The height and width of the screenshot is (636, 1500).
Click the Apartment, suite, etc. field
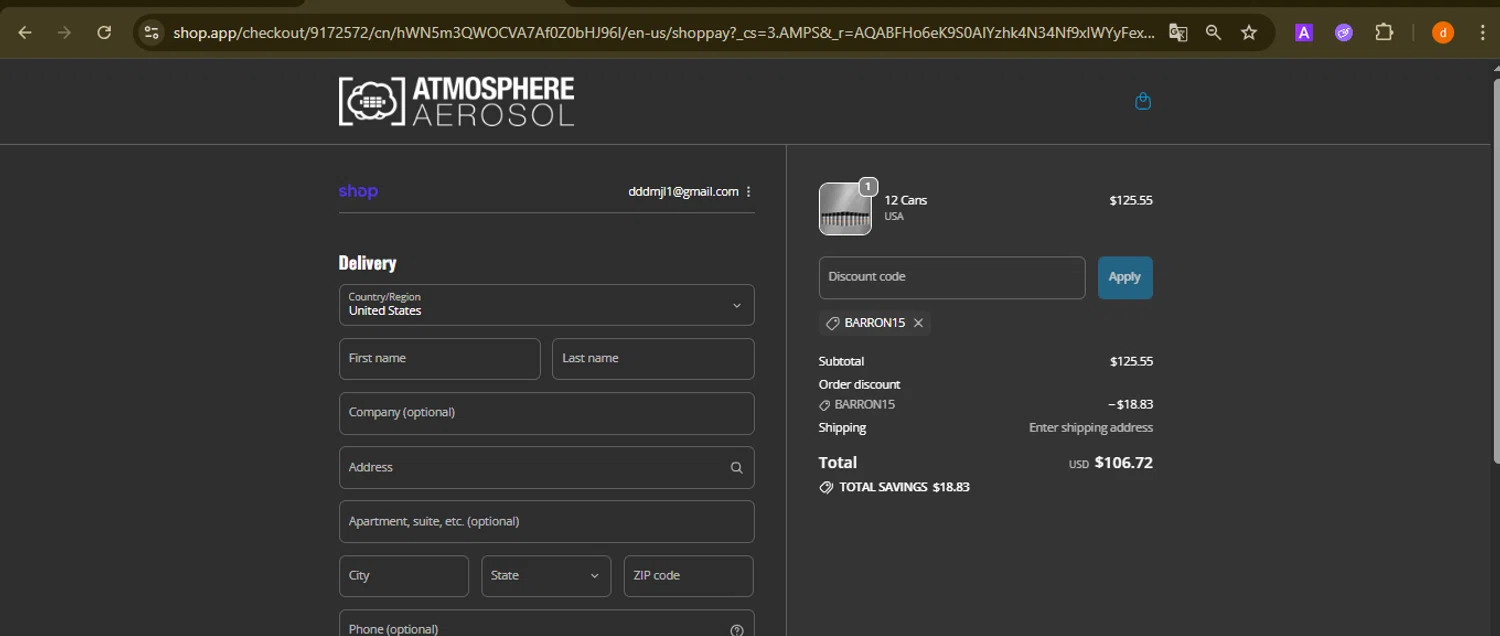(547, 522)
